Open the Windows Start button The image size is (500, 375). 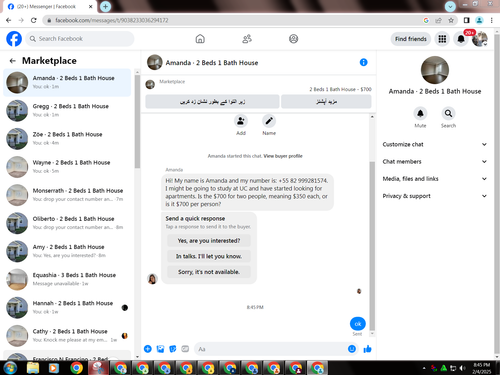[x=10, y=368]
